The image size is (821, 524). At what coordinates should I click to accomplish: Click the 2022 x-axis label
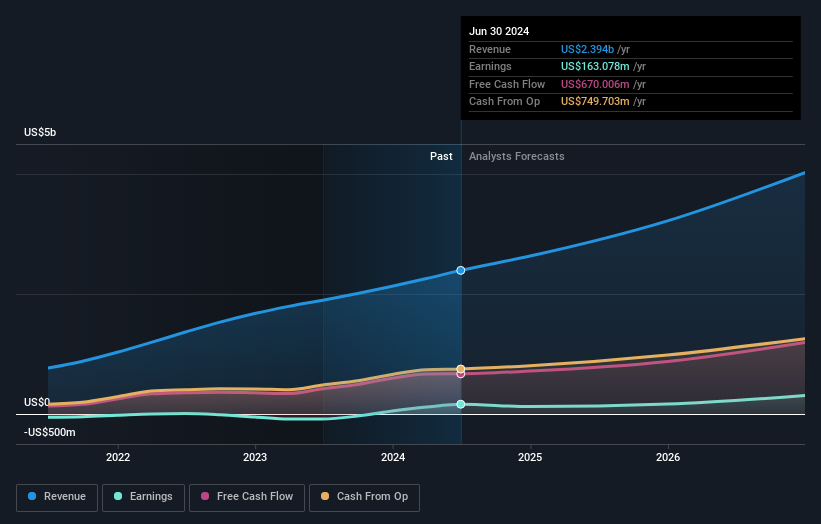118,457
